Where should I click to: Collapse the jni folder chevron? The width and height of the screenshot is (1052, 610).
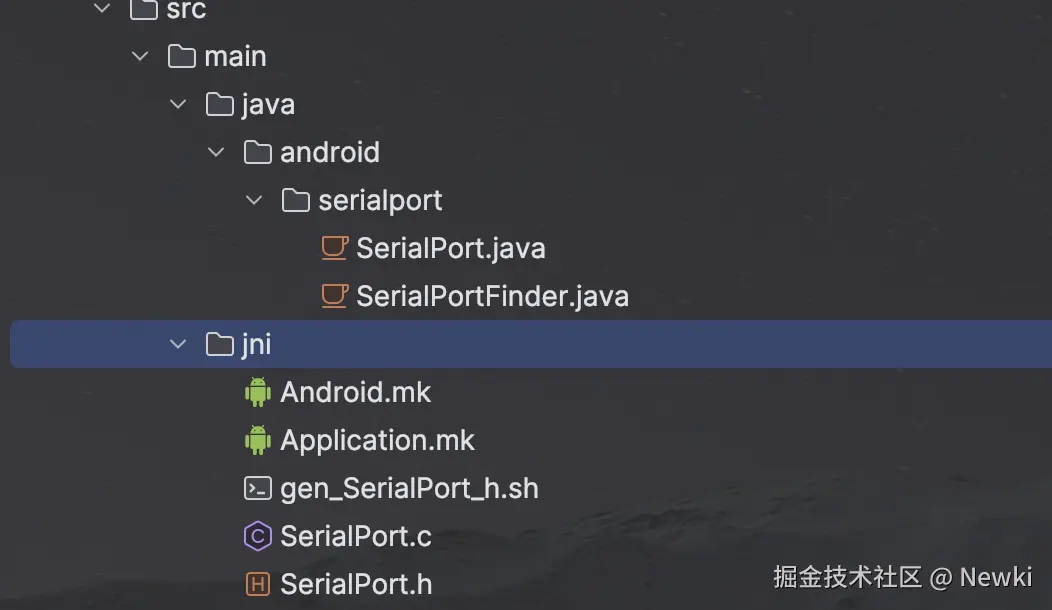(x=178, y=344)
